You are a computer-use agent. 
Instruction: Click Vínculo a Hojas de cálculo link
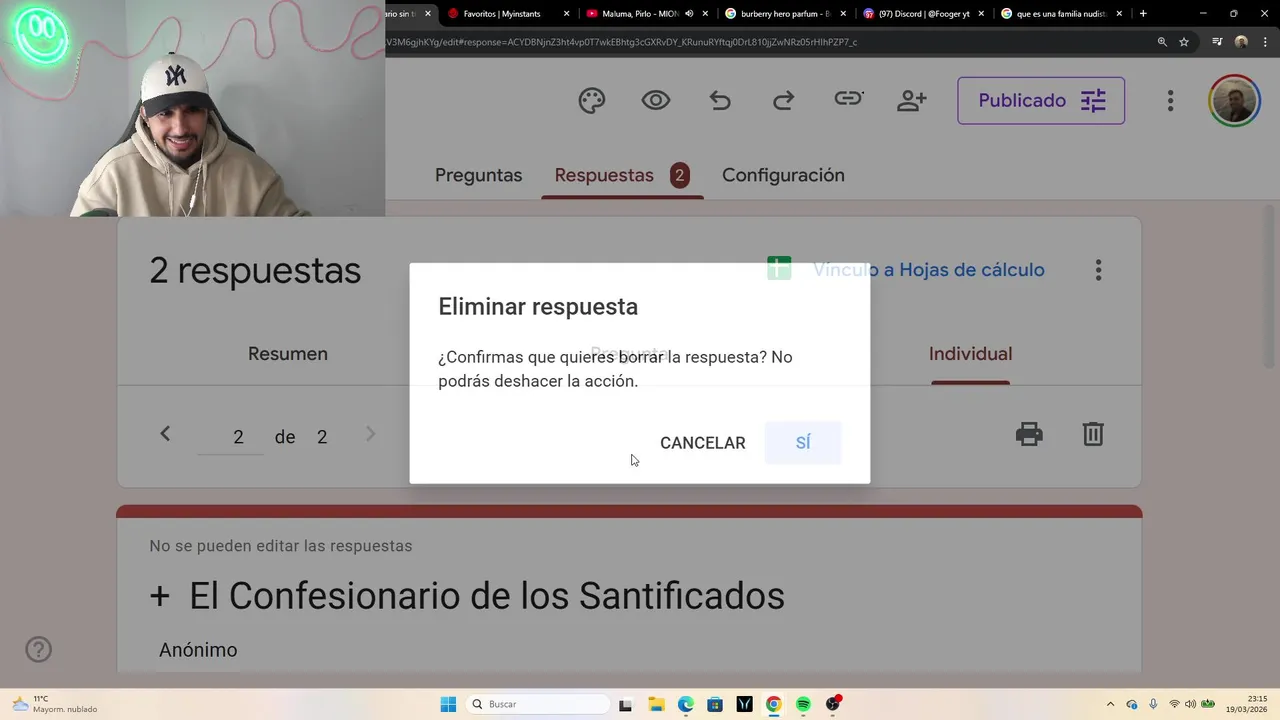point(928,270)
